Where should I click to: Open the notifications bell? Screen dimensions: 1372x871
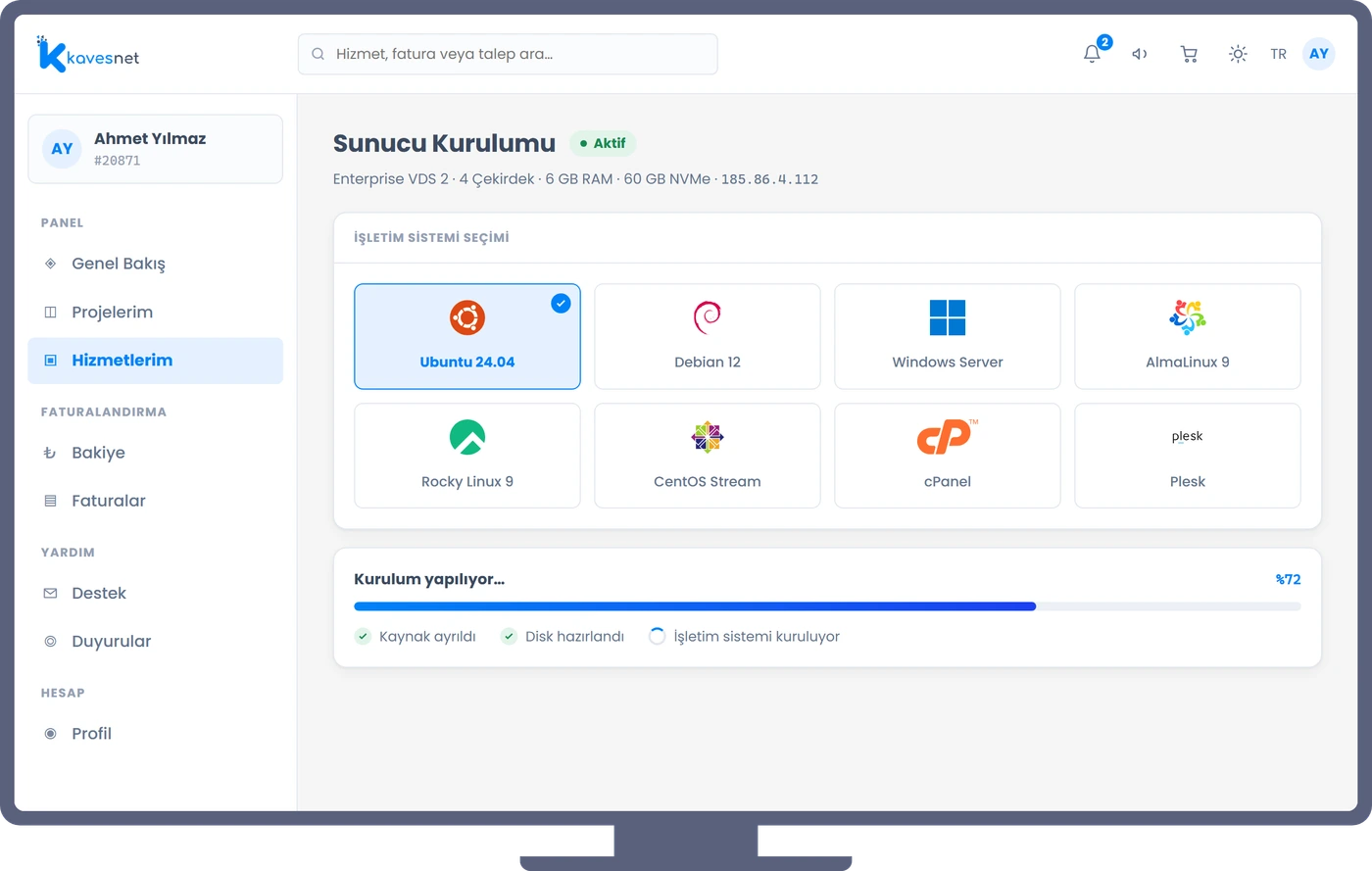[1092, 54]
